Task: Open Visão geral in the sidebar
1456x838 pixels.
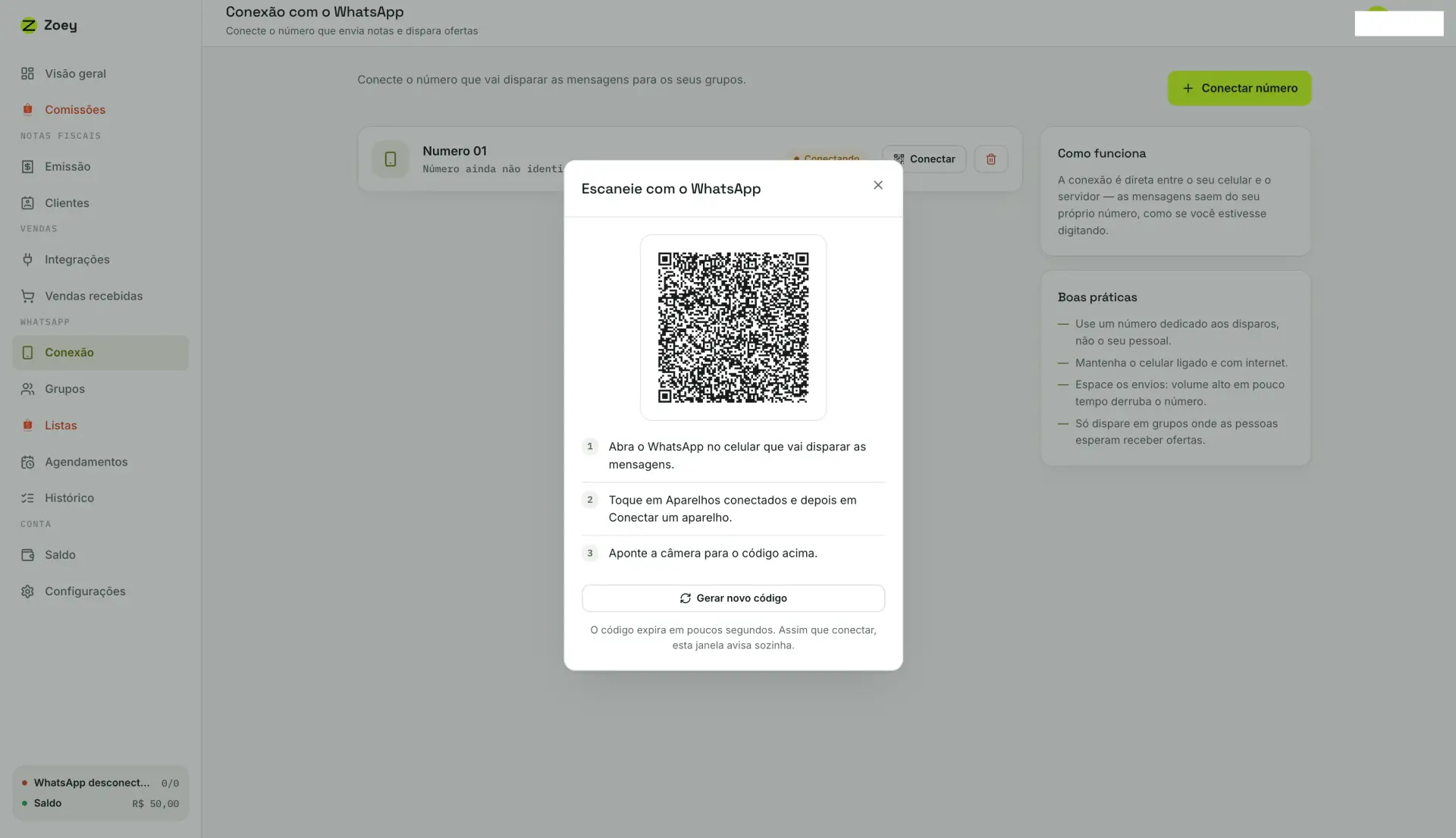Action: 100,74
